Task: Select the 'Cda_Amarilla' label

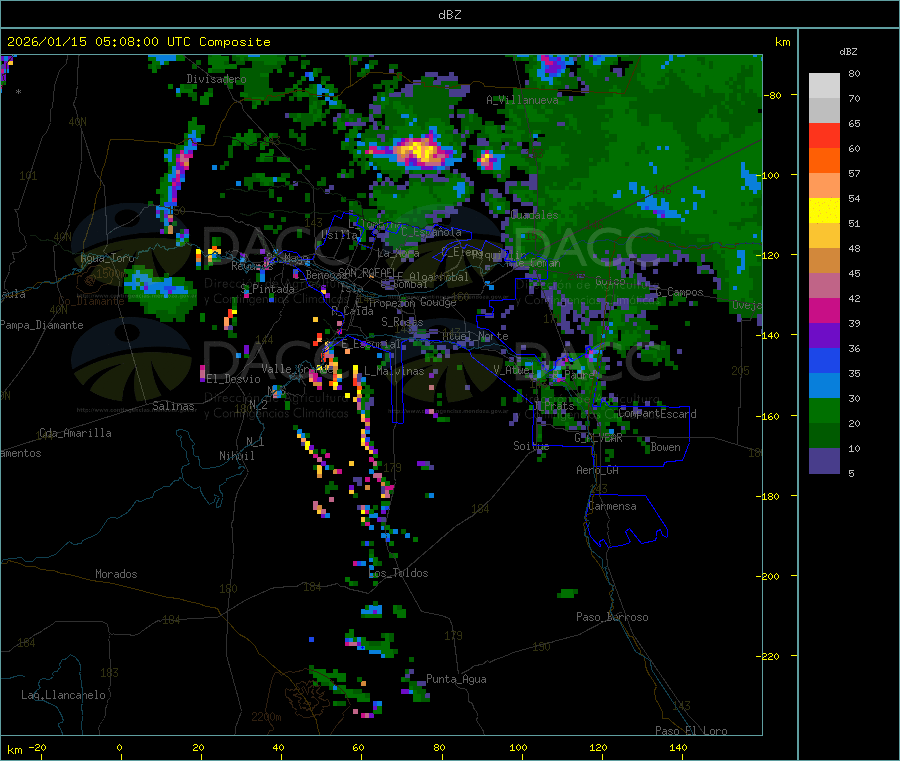Action: click(75, 433)
